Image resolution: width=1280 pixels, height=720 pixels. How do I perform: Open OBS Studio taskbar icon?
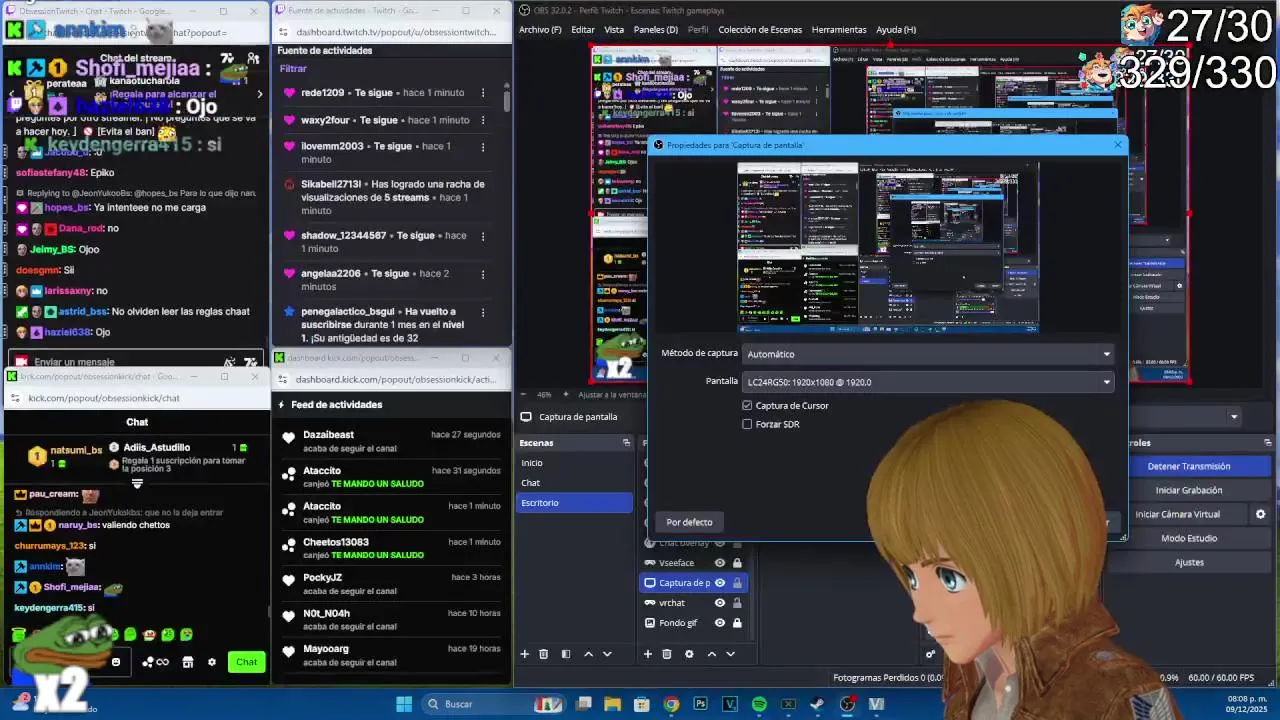point(847,704)
